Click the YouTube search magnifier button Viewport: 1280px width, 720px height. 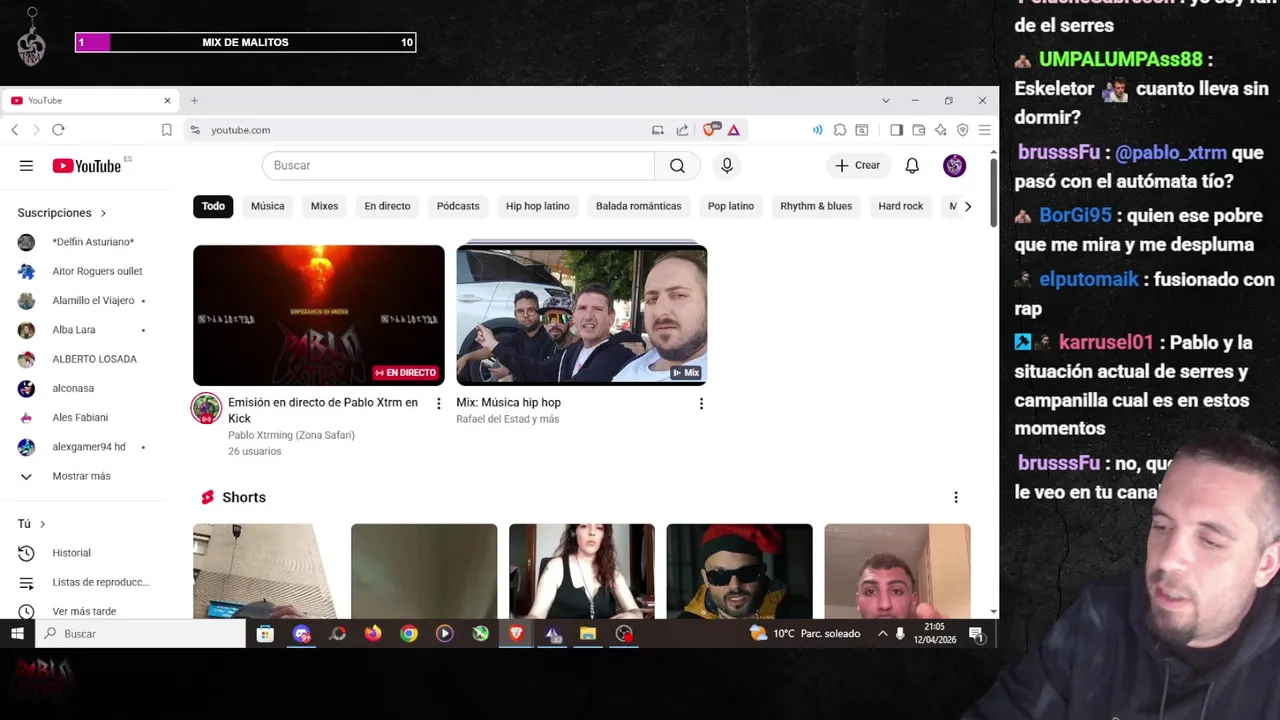click(x=677, y=166)
